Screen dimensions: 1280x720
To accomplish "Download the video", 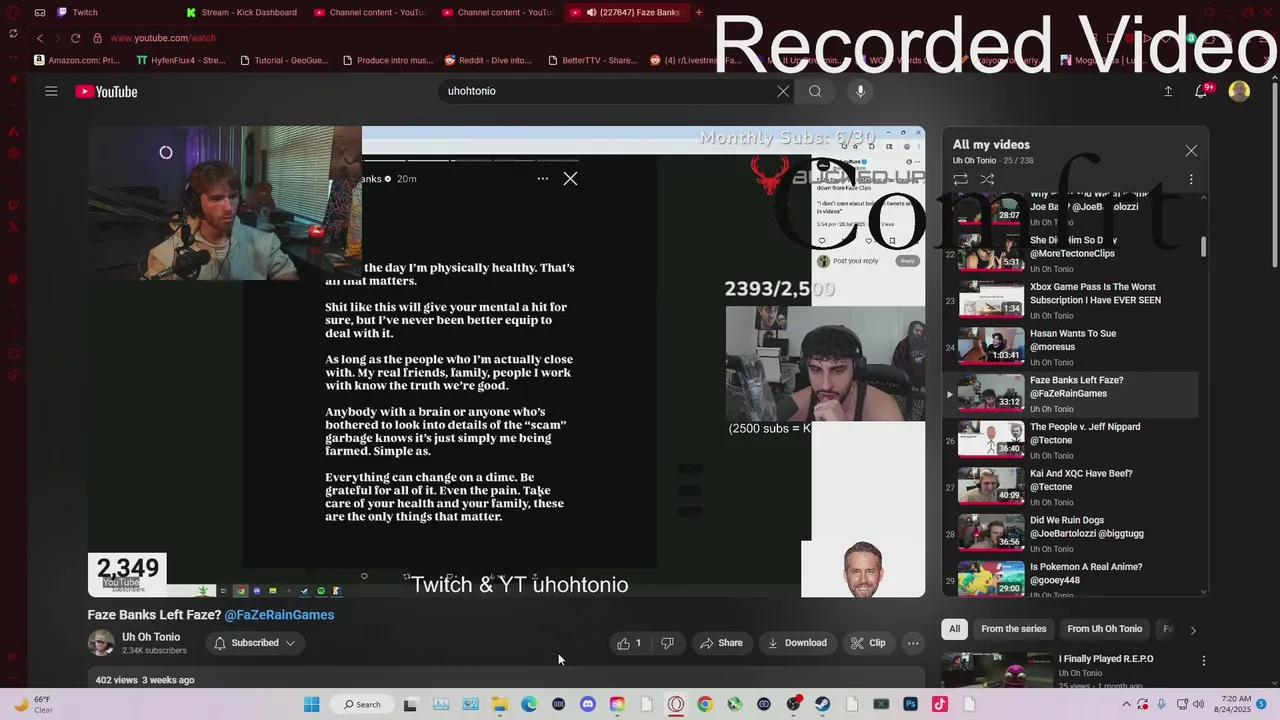I will click(x=797, y=643).
